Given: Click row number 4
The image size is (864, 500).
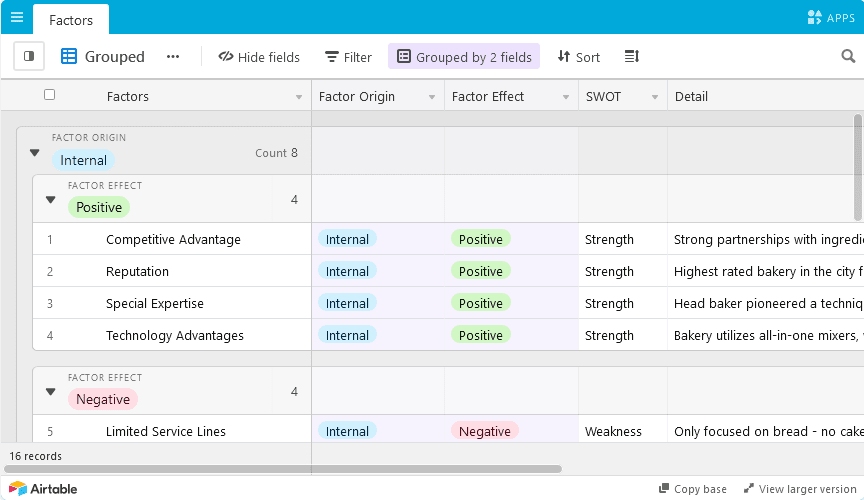Looking at the screenshot, I should coord(50,335).
